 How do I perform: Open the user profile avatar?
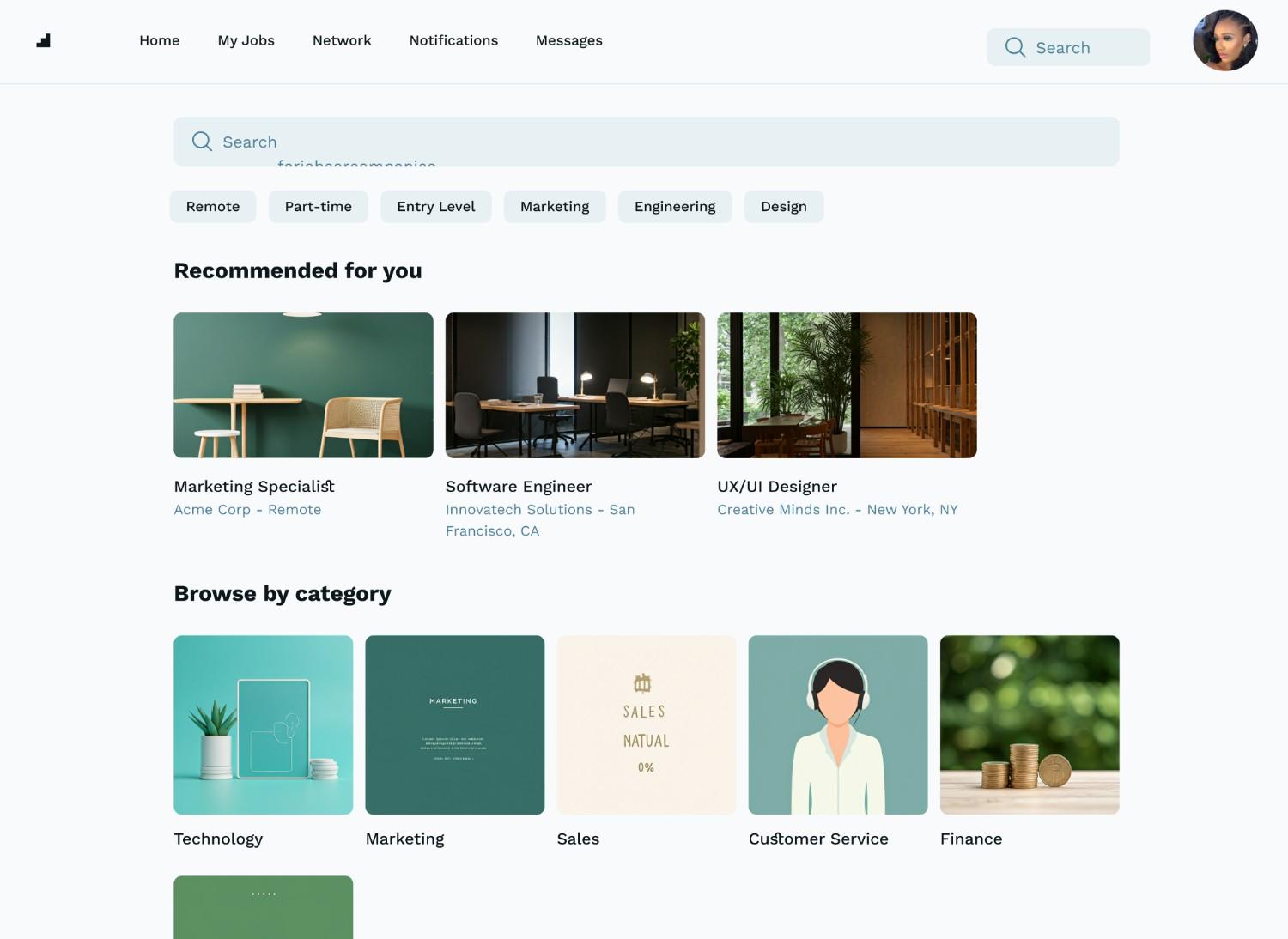[x=1224, y=40]
